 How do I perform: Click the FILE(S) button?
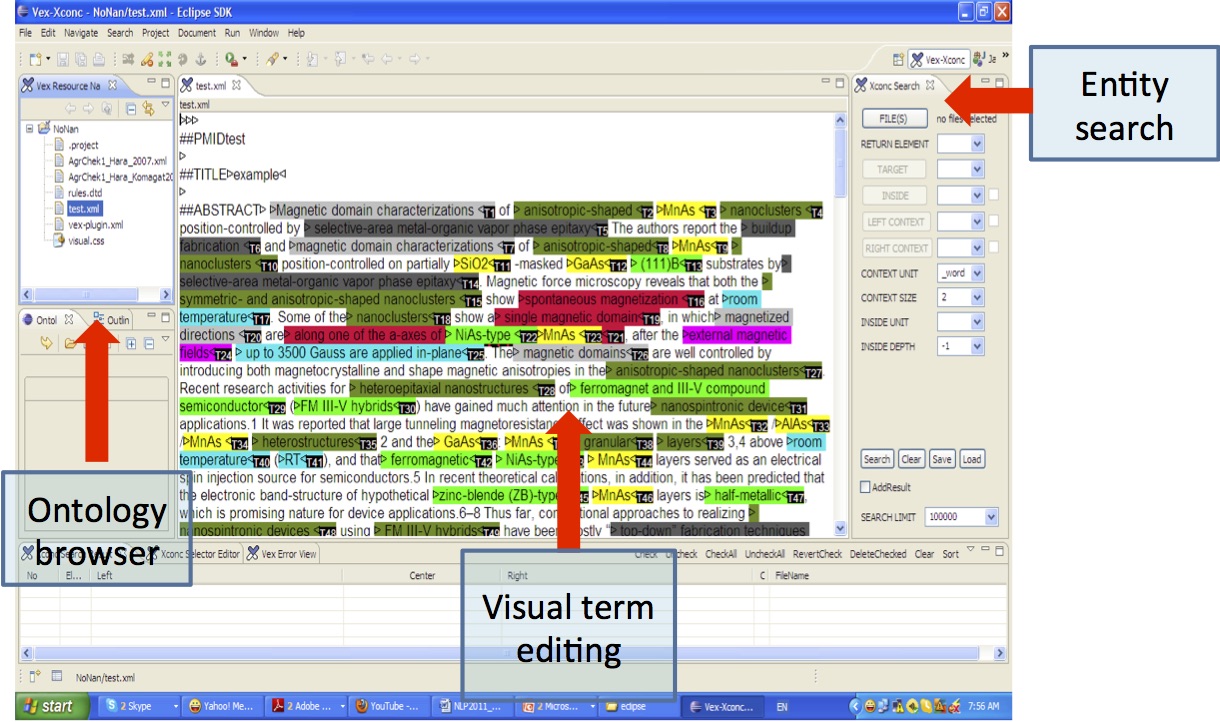pos(893,118)
